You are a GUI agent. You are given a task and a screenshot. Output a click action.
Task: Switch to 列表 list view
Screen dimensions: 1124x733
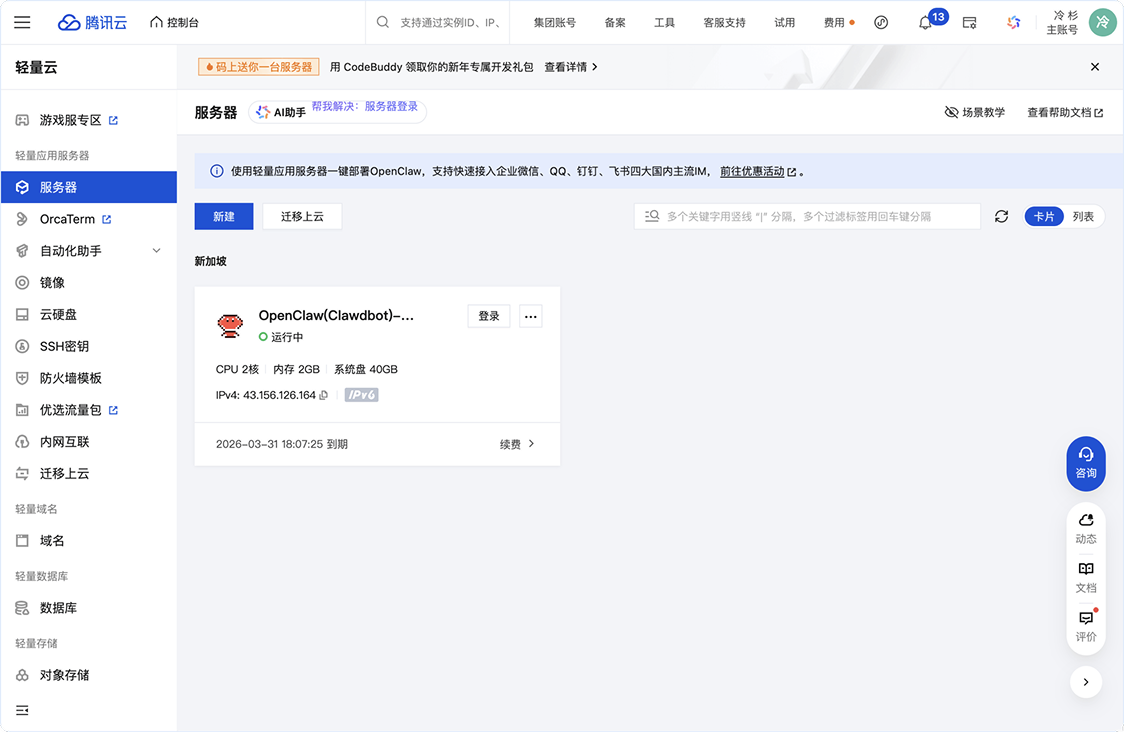pyautogui.click(x=1083, y=217)
